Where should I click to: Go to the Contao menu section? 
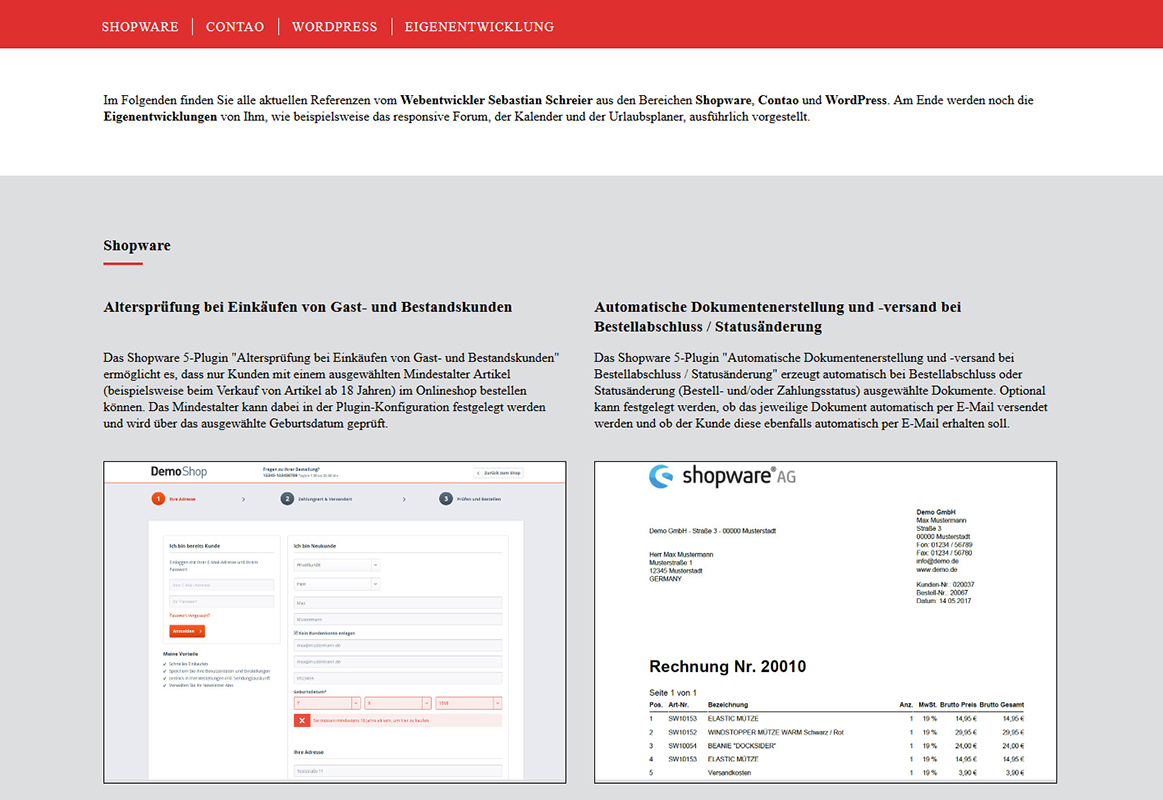[234, 27]
